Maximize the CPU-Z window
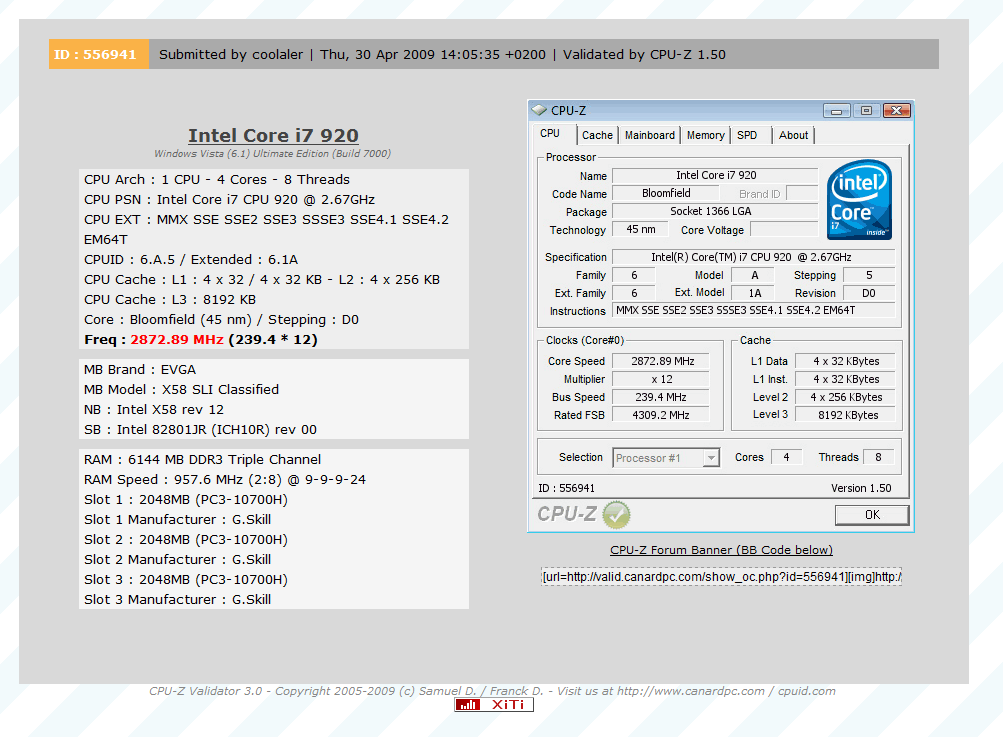Screen dimensions: 1003x737 866,111
